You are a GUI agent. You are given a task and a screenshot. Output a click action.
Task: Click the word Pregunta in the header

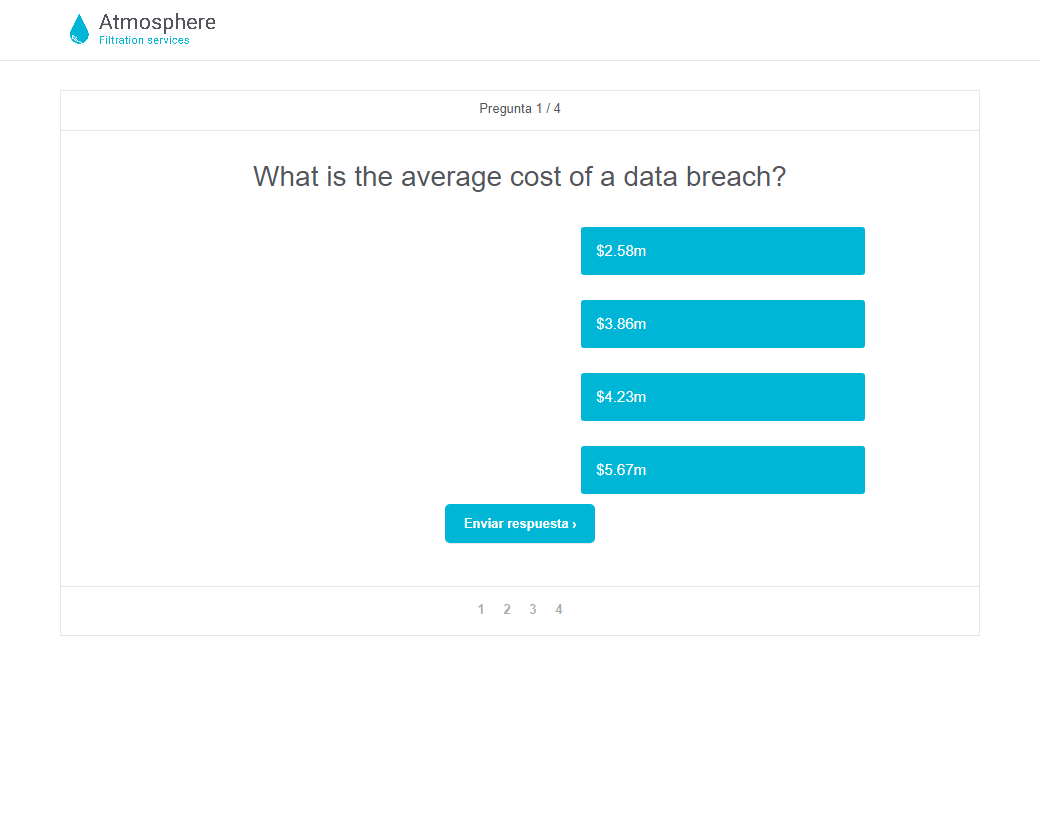click(505, 109)
